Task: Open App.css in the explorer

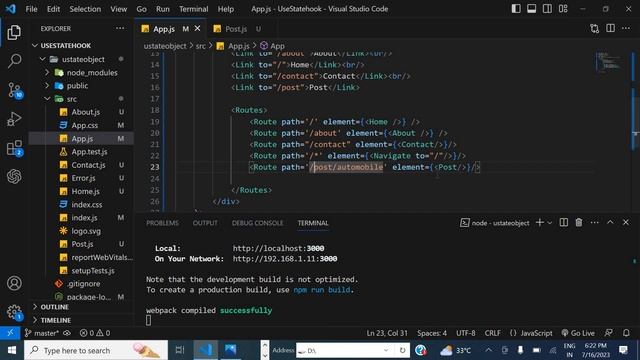Action: (x=84, y=125)
